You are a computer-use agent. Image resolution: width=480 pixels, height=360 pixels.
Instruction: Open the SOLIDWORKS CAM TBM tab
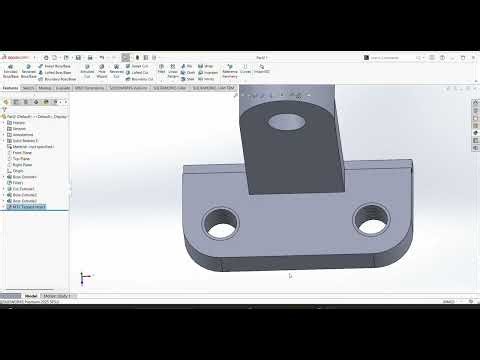(x=213, y=88)
